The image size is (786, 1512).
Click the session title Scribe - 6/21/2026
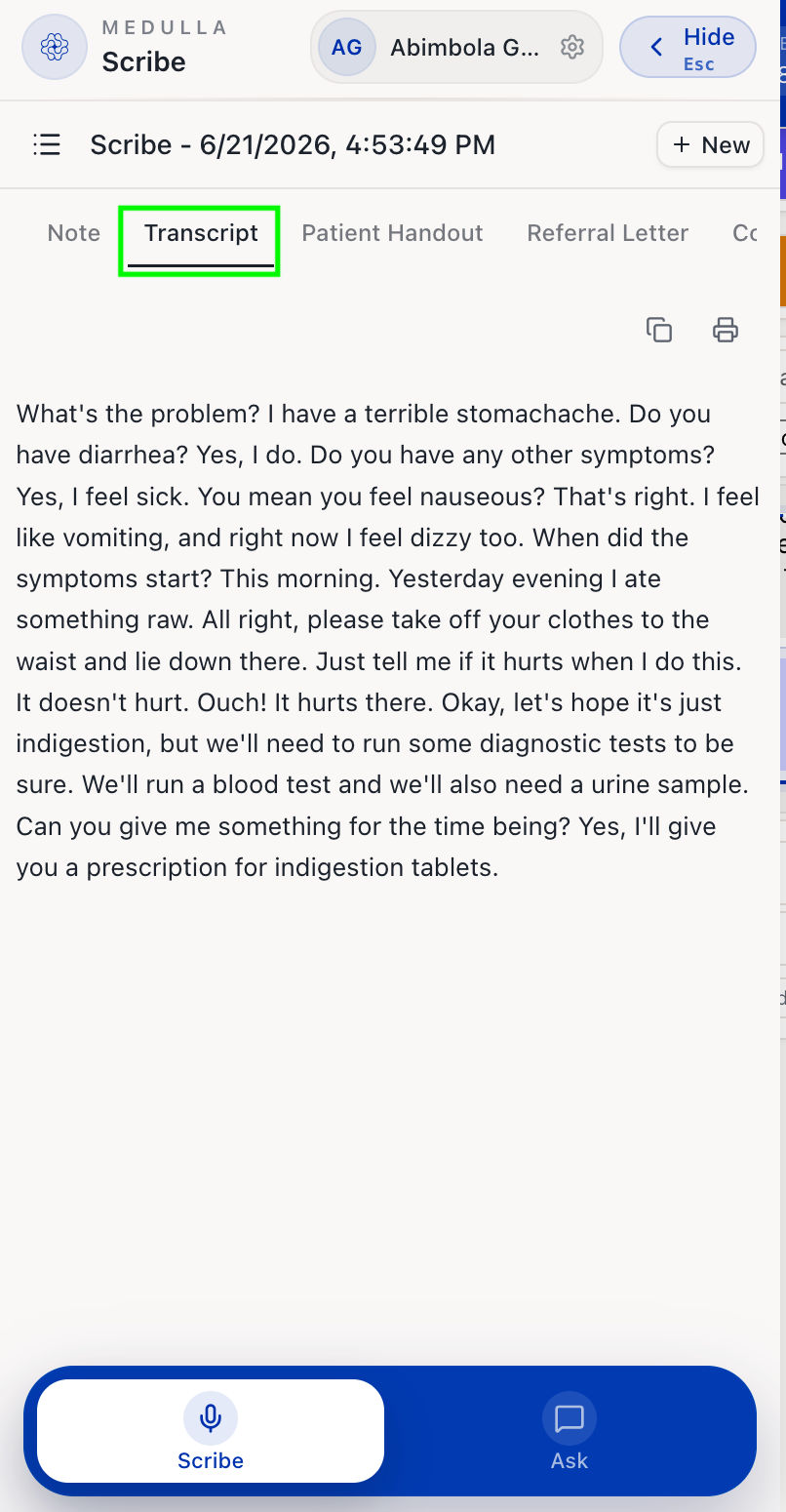point(293,145)
